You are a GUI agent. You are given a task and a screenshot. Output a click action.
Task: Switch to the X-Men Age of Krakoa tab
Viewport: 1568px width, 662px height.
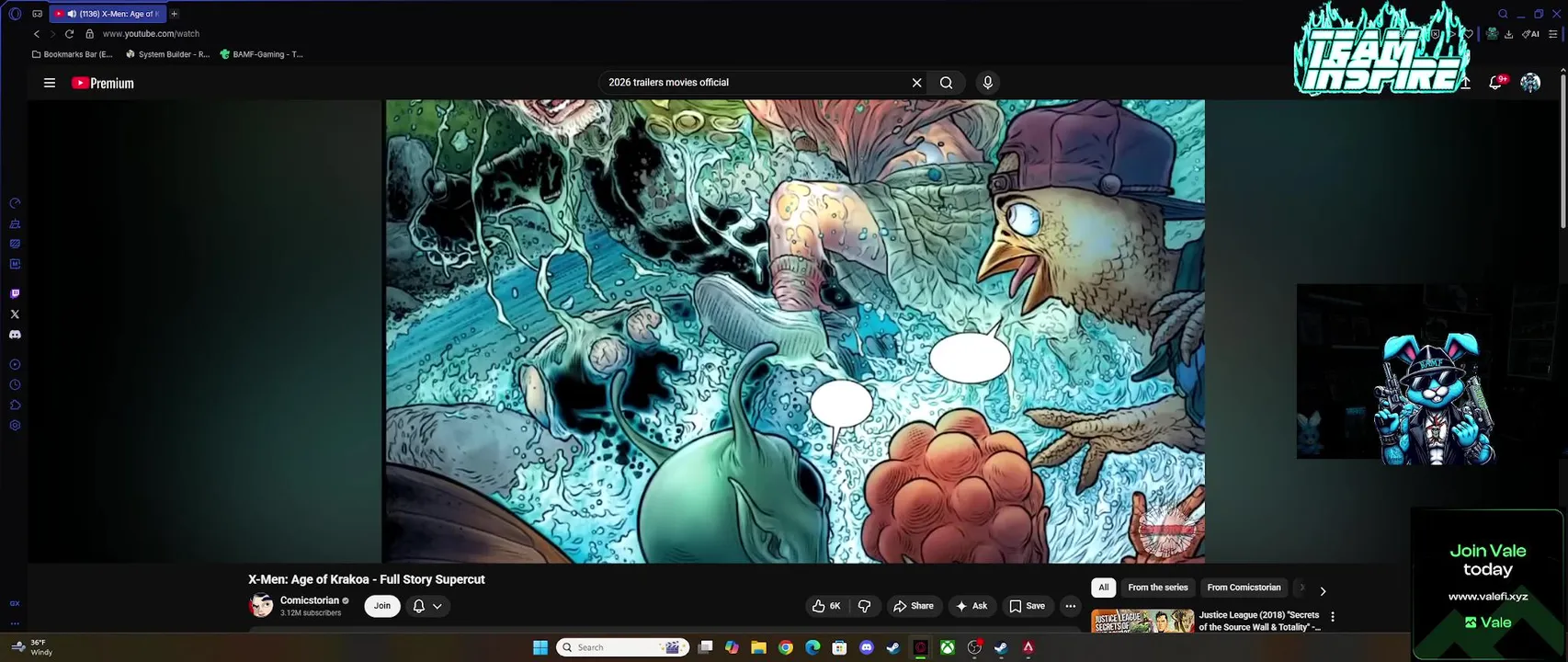pos(108,14)
